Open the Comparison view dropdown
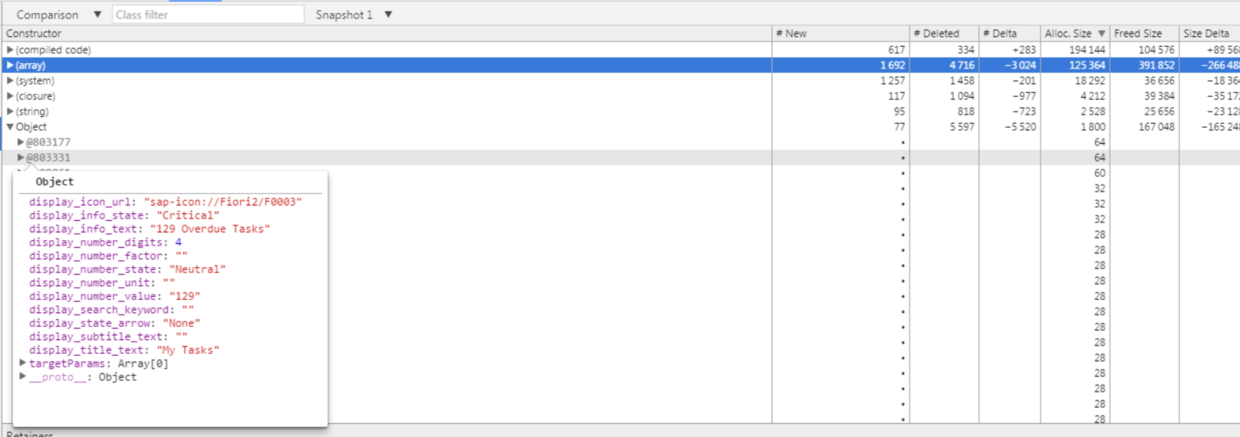1240x437 pixels. (59, 15)
